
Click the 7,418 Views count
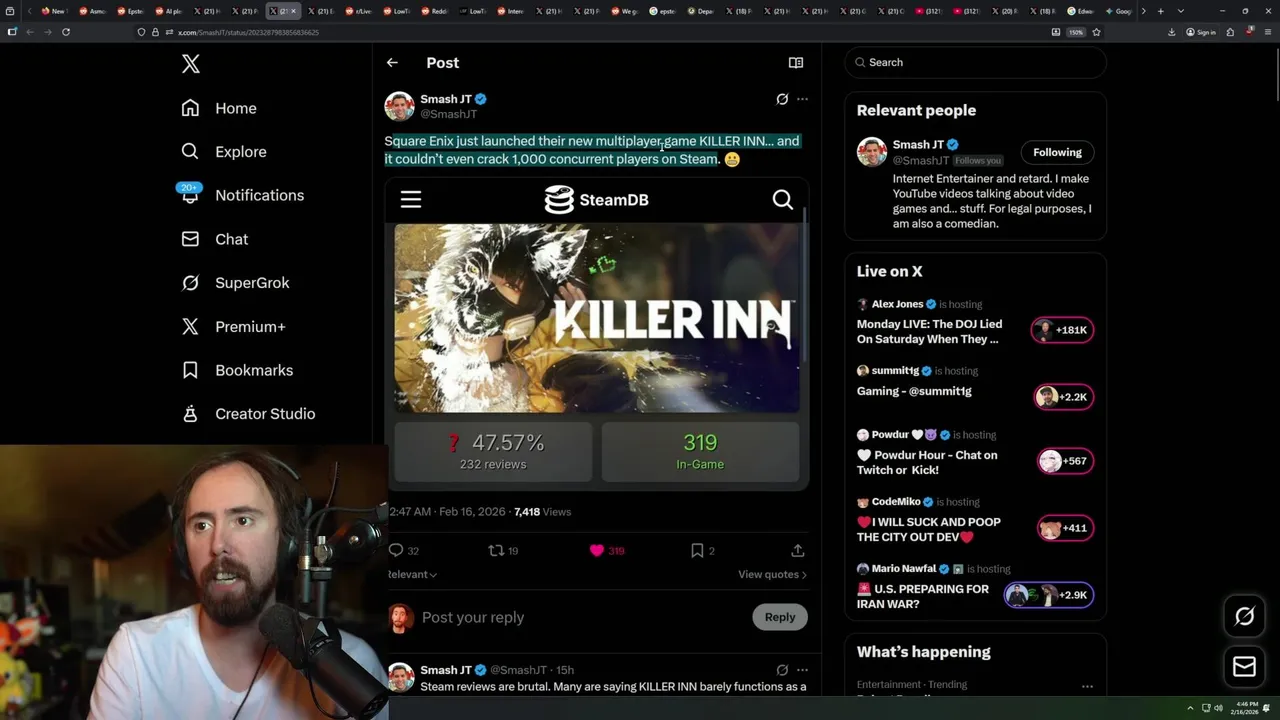click(542, 512)
